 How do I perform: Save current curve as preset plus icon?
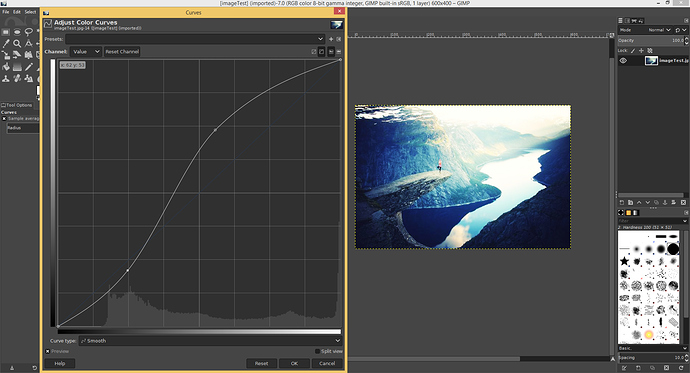pyautogui.click(x=331, y=39)
